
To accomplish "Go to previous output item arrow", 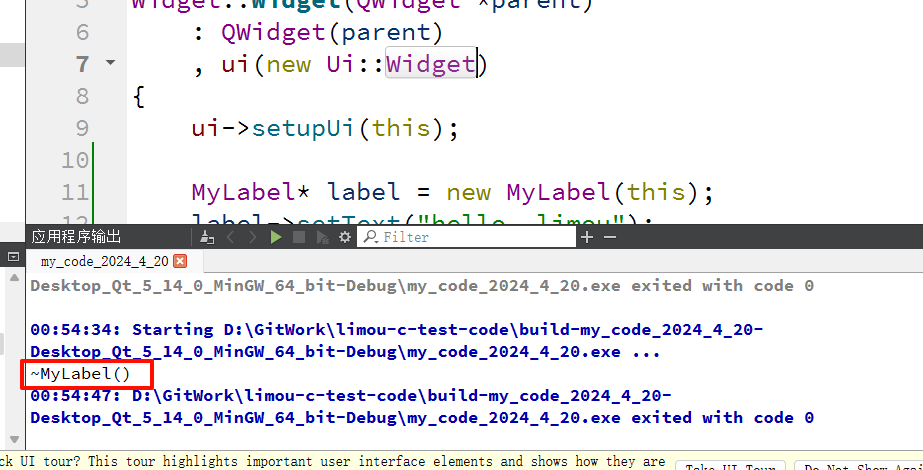I will [x=230, y=237].
